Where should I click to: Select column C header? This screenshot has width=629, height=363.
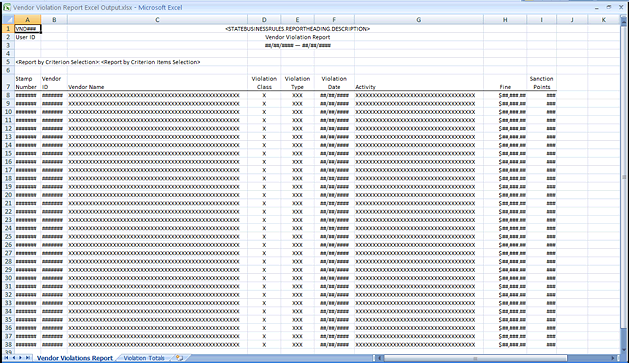point(157,20)
